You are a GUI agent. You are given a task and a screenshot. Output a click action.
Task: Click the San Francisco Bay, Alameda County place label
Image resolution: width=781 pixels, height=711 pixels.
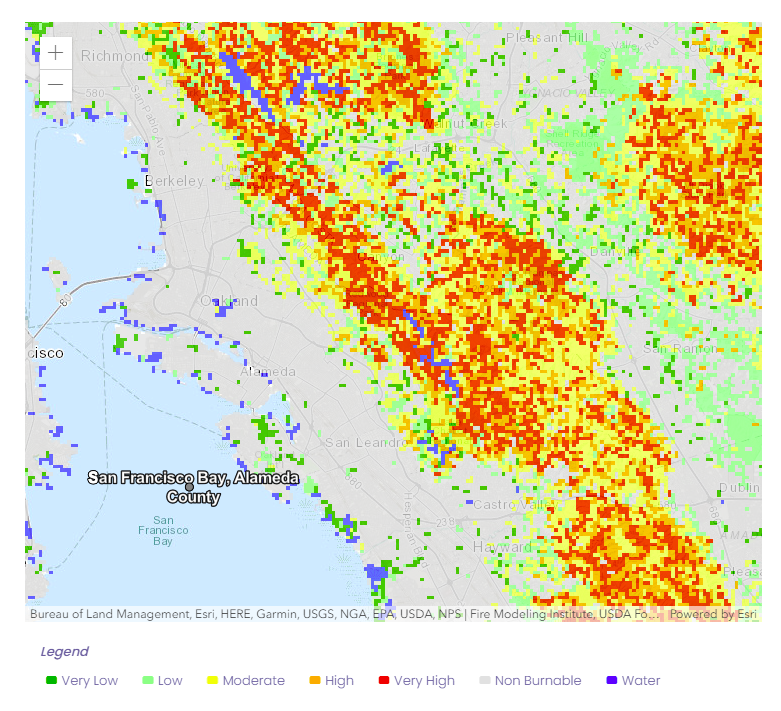pyautogui.click(x=193, y=487)
